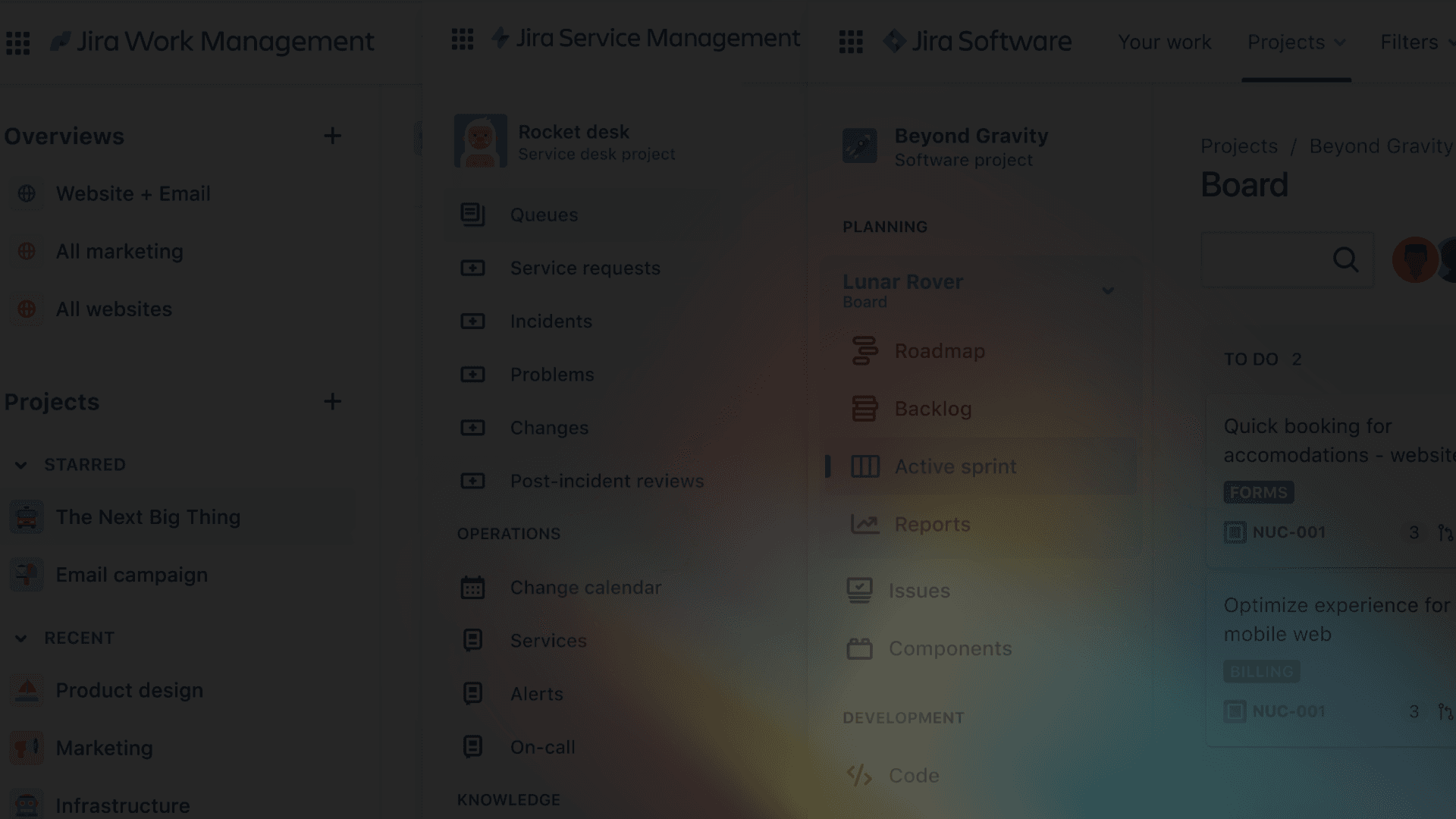Open the Services page

(548, 641)
